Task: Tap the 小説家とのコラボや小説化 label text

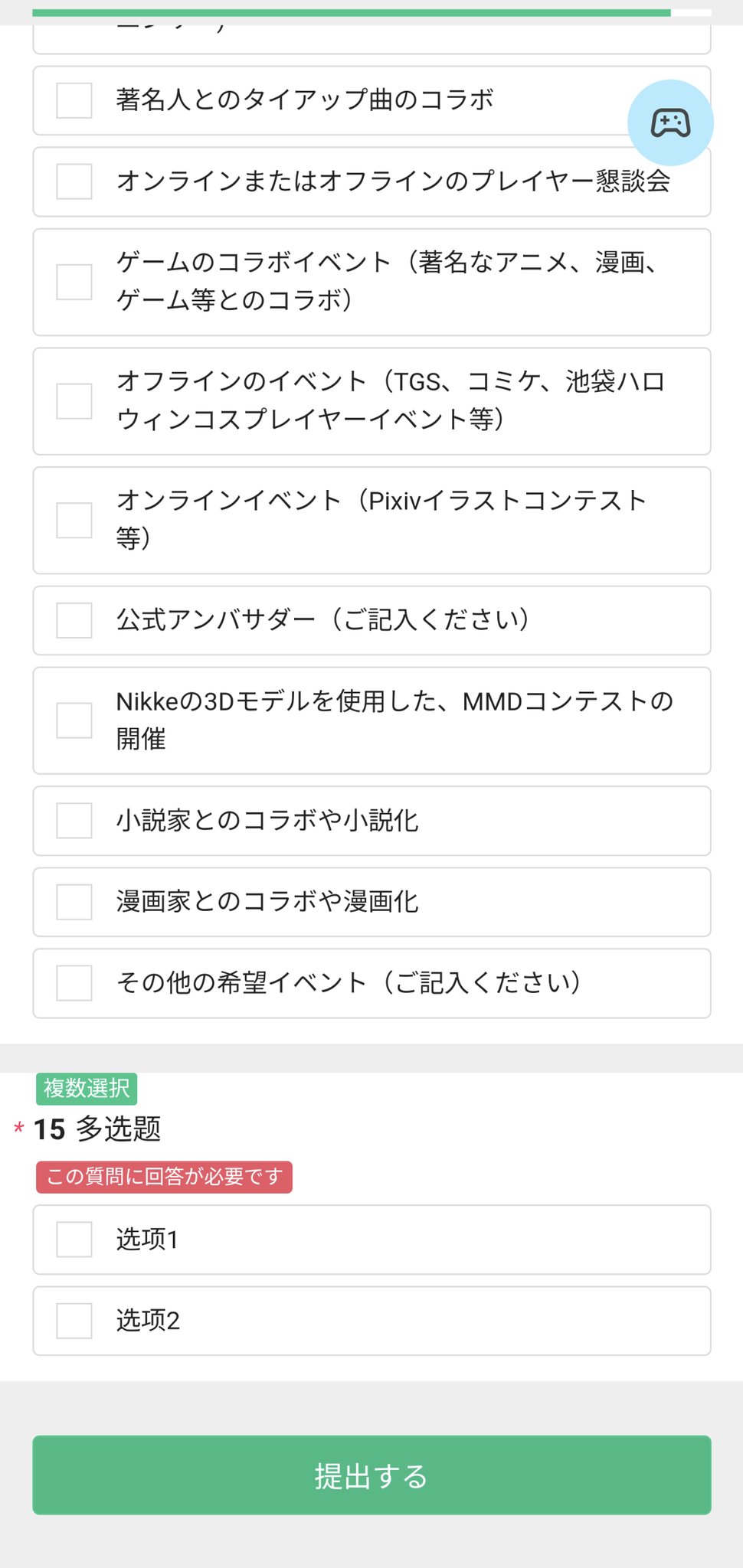Action: click(267, 821)
